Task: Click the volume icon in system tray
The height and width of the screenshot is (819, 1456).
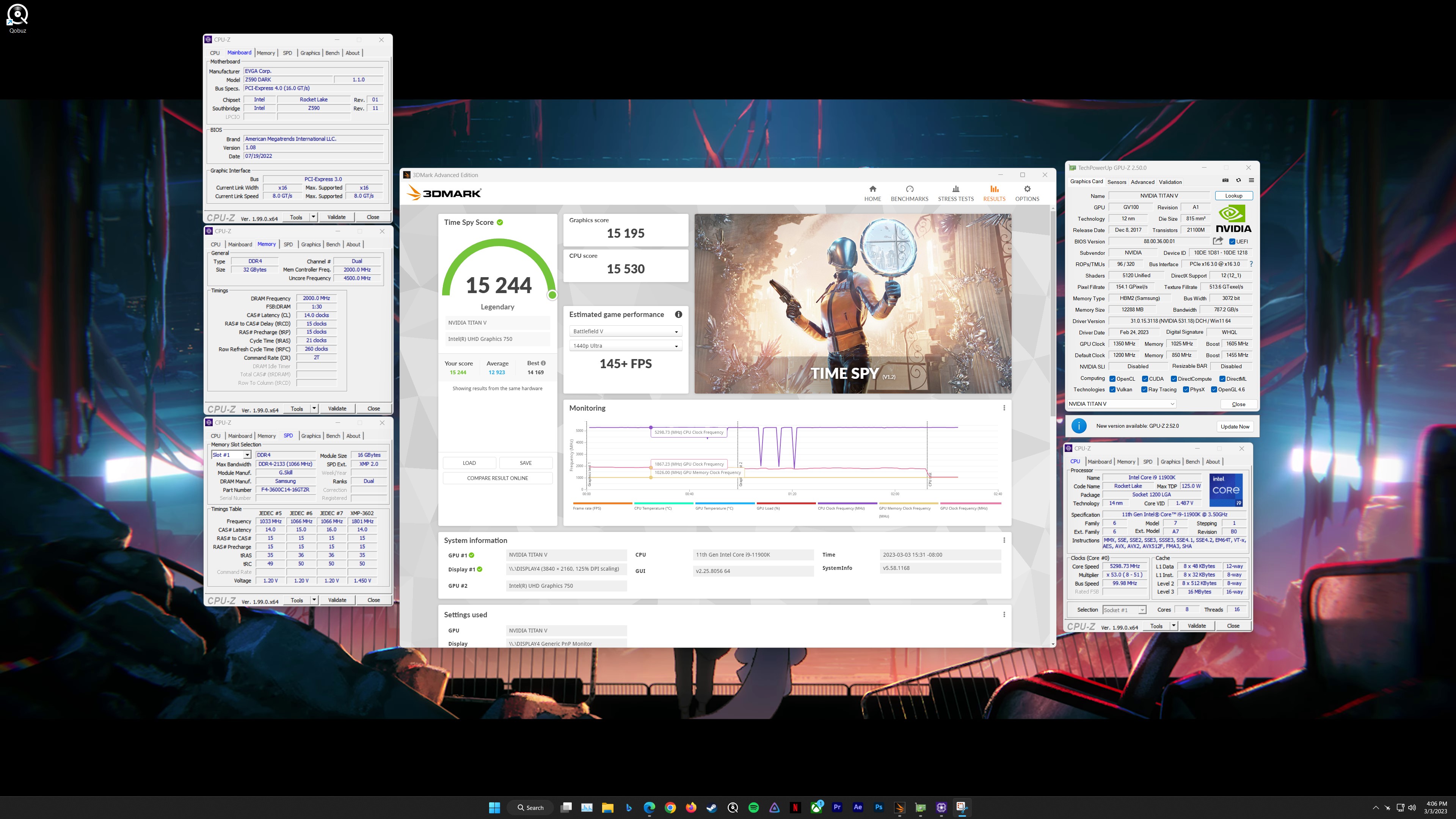Action: tap(1412, 807)
